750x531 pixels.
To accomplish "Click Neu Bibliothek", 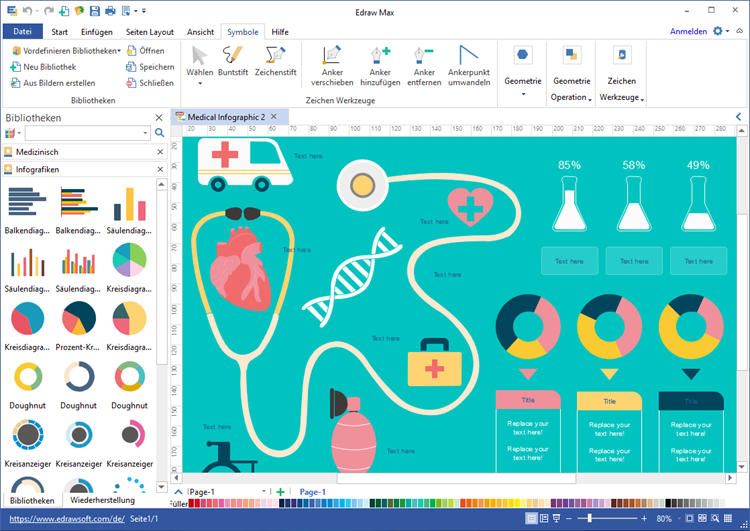I will click(43, 67).
